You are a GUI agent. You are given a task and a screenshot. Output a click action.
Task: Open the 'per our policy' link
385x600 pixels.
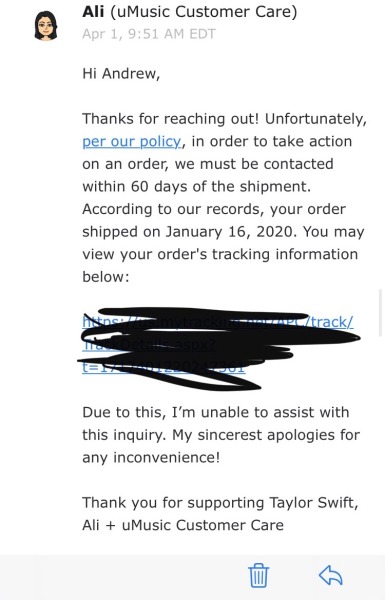(132, 142)
